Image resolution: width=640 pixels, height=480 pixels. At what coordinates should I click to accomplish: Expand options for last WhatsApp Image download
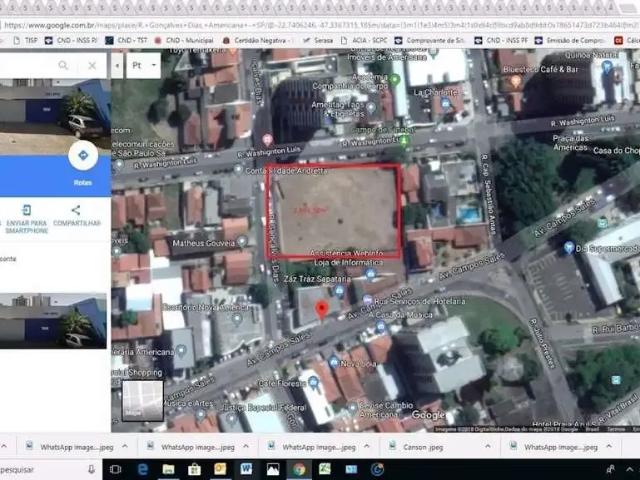pos(609,447)
